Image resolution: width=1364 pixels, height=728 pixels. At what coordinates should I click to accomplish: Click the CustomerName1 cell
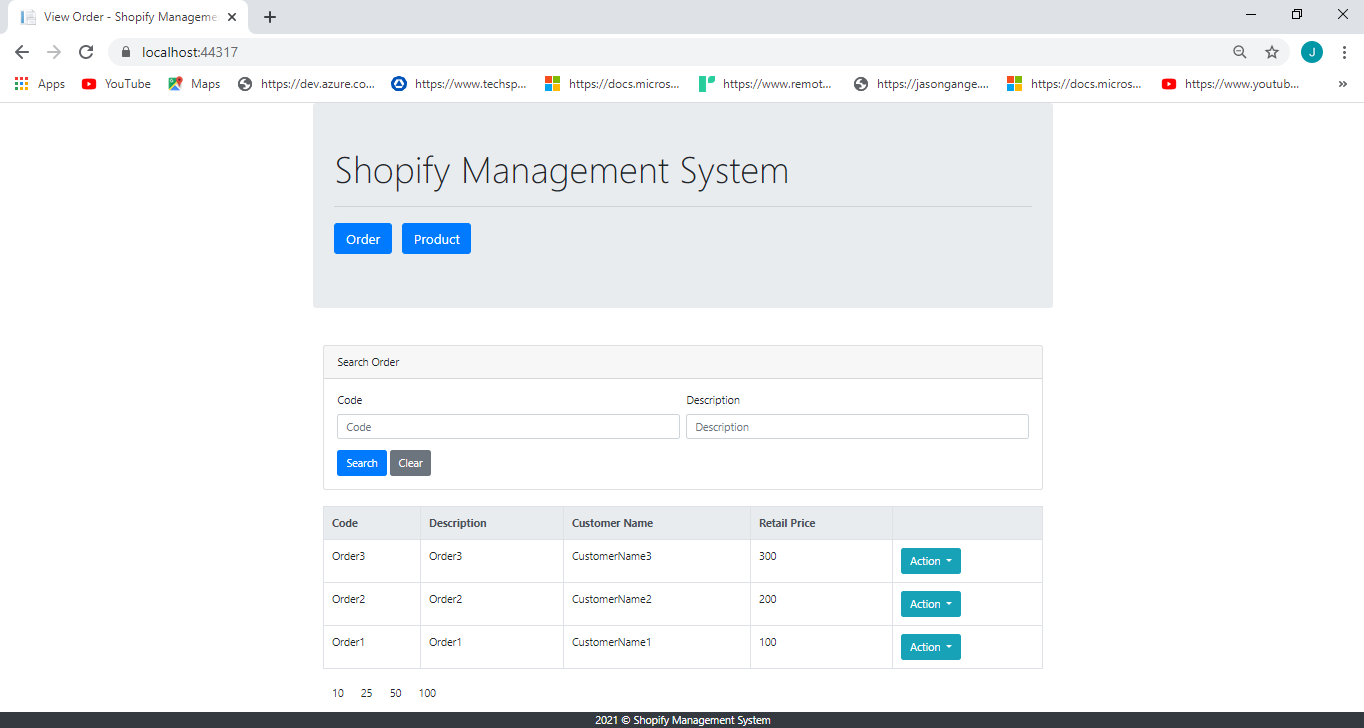(x=657, y=647)
